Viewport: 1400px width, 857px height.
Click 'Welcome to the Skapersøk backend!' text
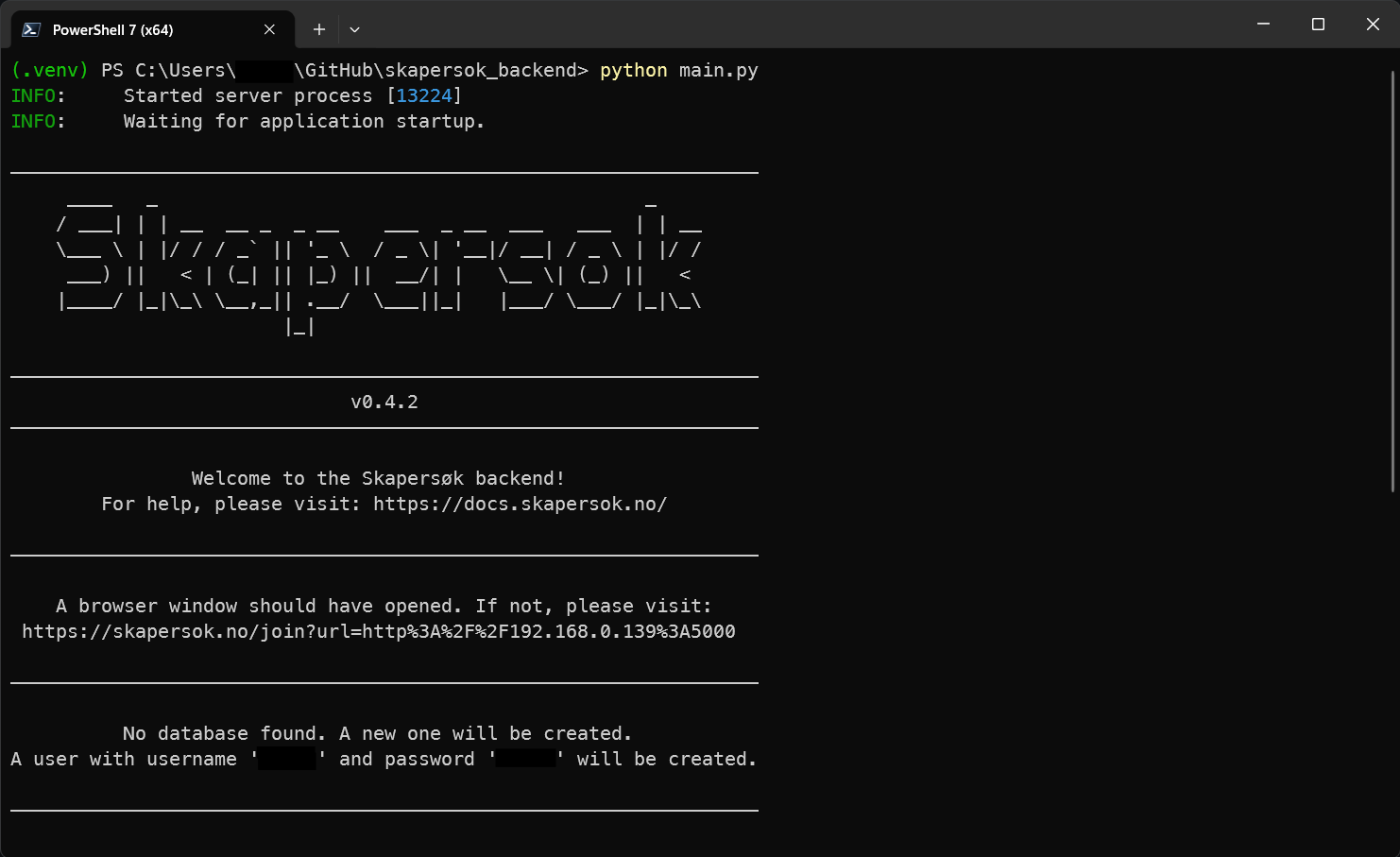378,479
